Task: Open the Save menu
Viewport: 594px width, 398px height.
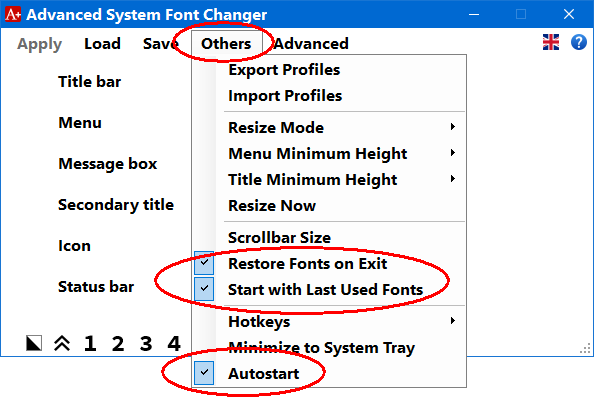Action: click(x=161, y=44)
